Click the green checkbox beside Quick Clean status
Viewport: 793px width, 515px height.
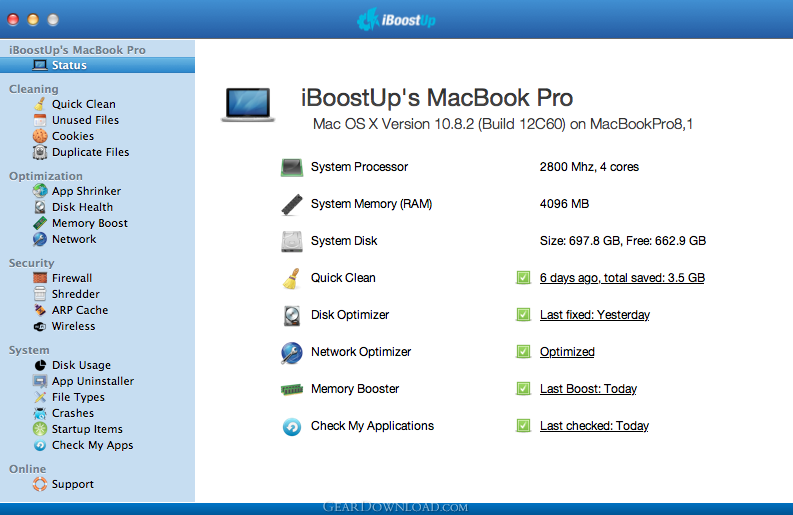[523, 278]
